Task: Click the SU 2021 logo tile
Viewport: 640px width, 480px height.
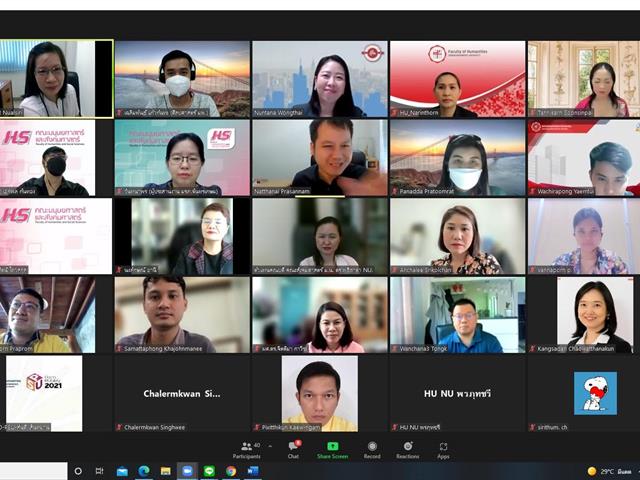Action: [44, 393]
